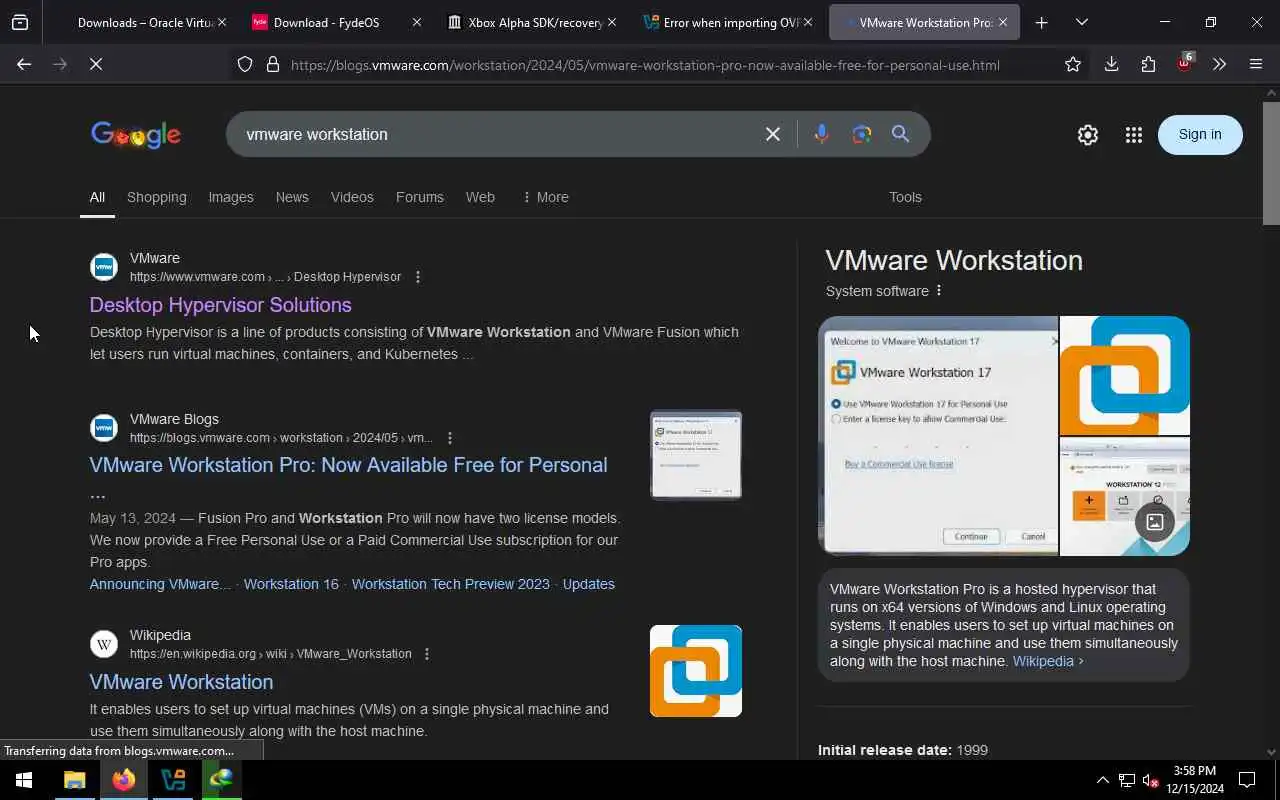Start Google voice search
This screenshot has height=800, width=1280.
point(821,134)
